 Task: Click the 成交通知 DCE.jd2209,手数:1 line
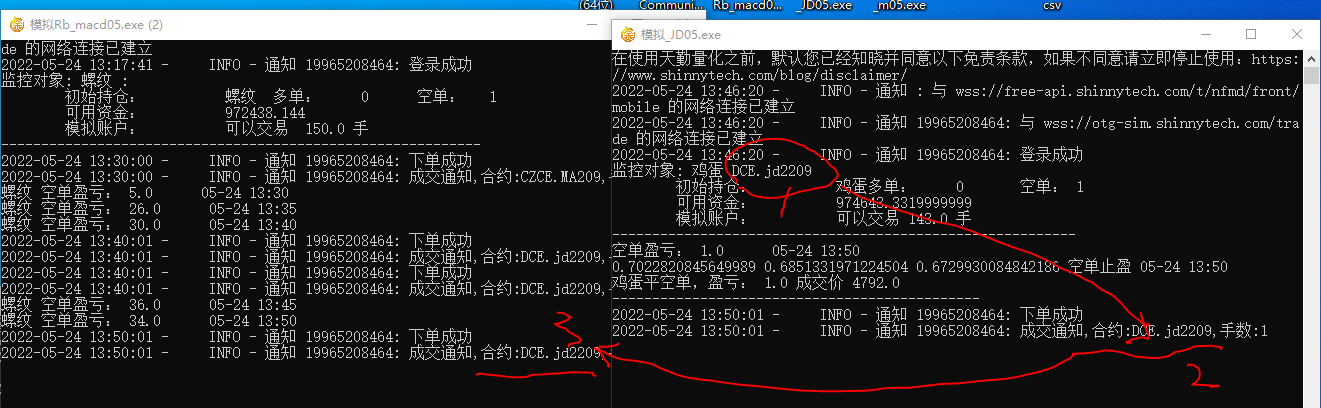click(940, 330)
